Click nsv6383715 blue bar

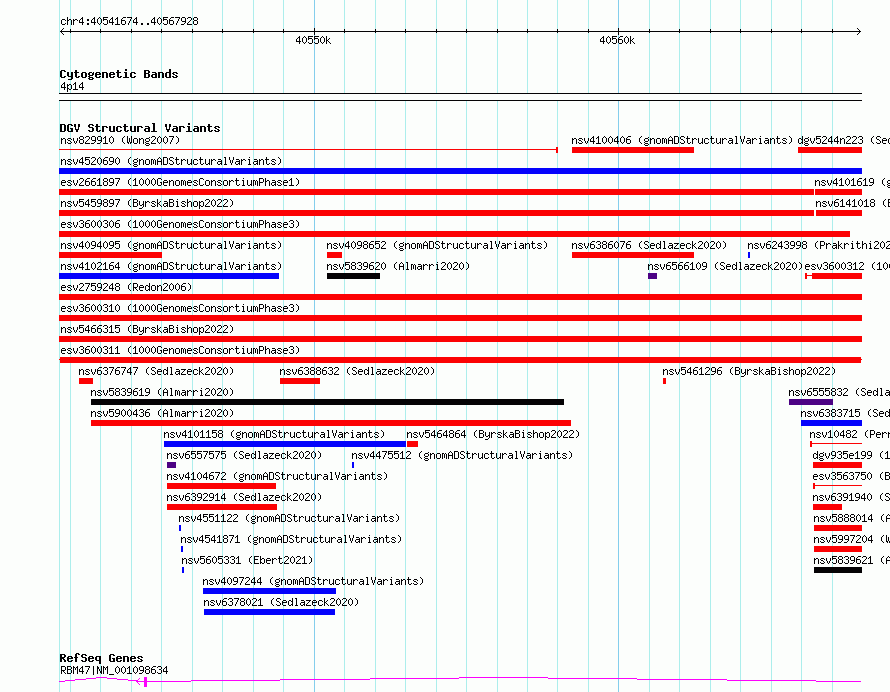(832, 423)
